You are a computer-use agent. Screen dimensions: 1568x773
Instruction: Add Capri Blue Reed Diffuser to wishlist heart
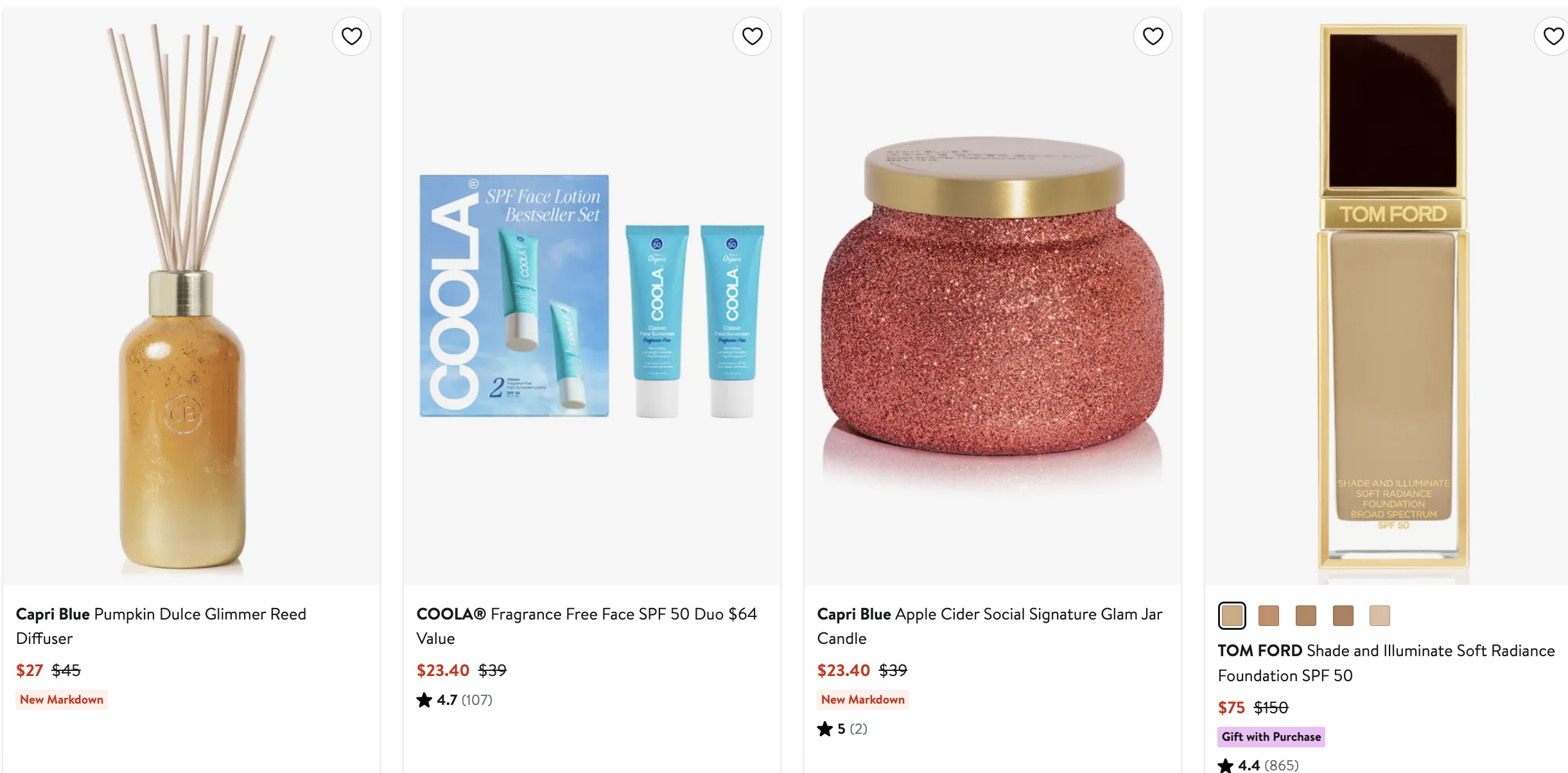coord(351,37)
